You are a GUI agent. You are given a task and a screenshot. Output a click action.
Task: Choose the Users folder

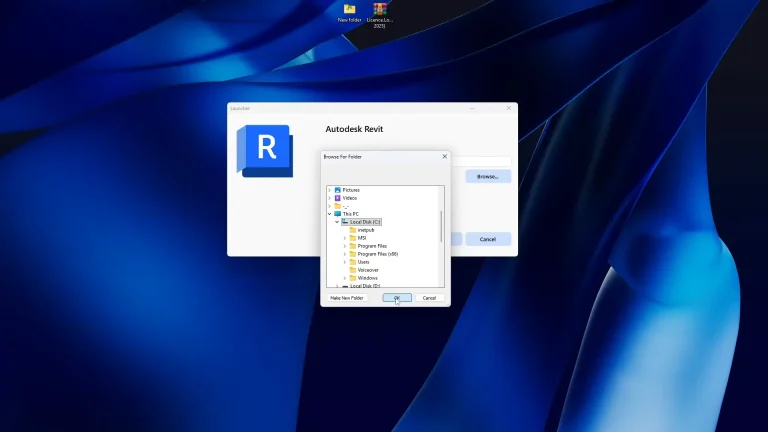363,262
